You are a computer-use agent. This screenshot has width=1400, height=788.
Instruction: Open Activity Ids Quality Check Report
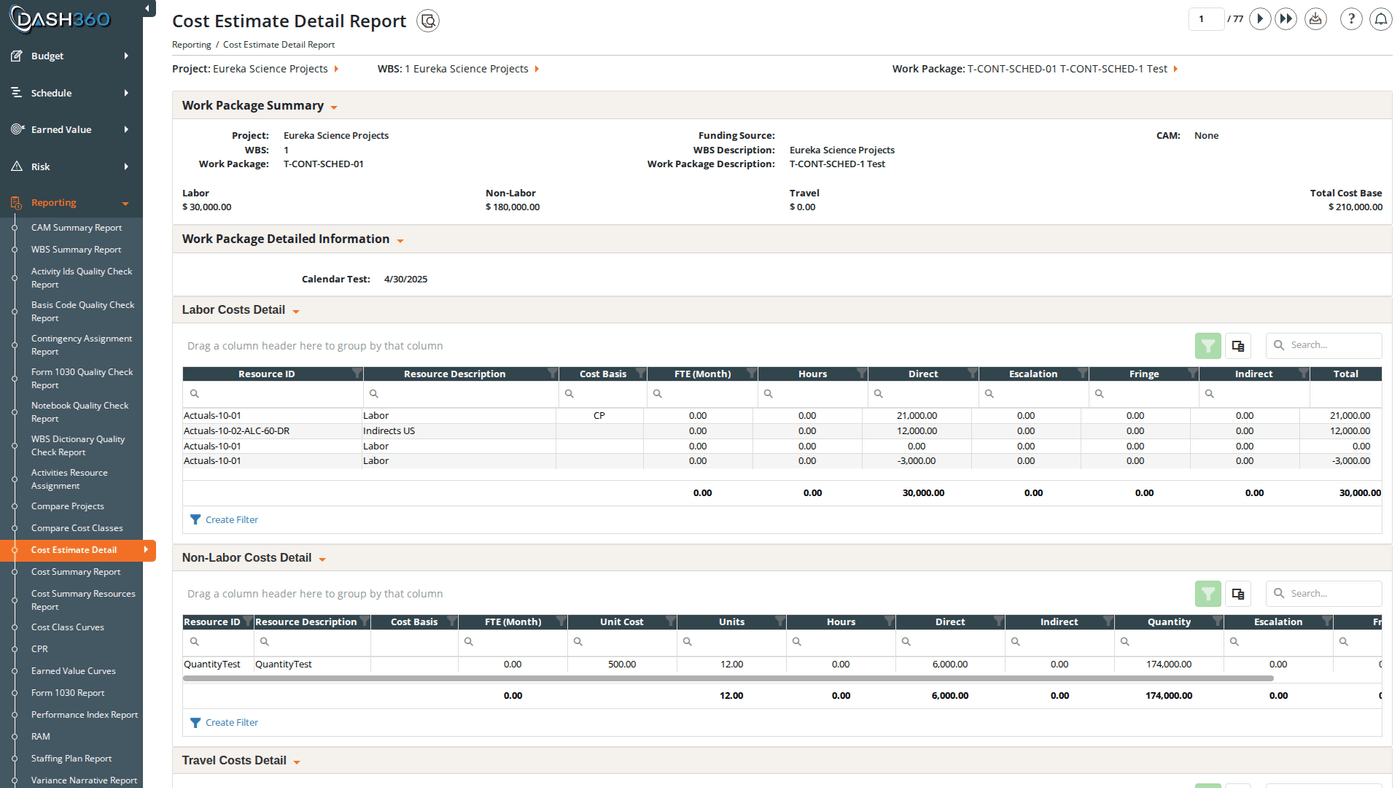(81, 278)
